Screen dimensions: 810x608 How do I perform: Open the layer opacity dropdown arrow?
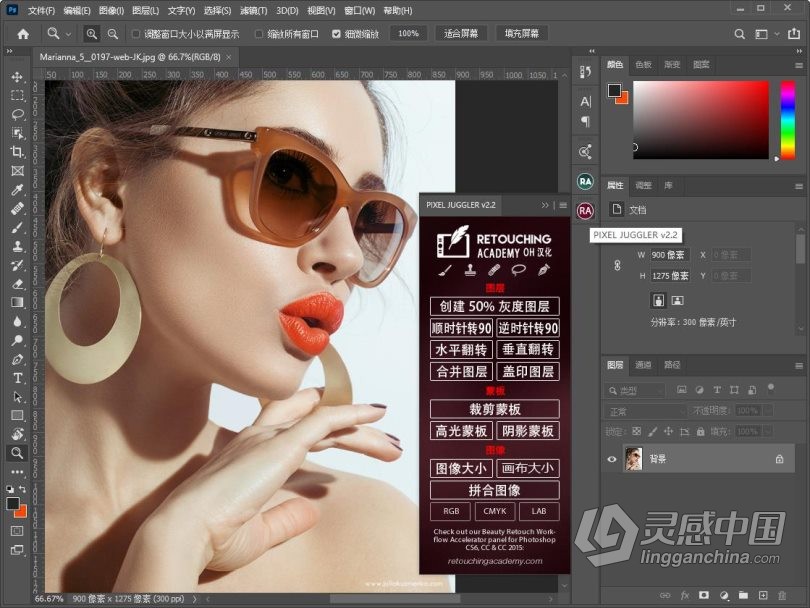[x=768, y=411]
